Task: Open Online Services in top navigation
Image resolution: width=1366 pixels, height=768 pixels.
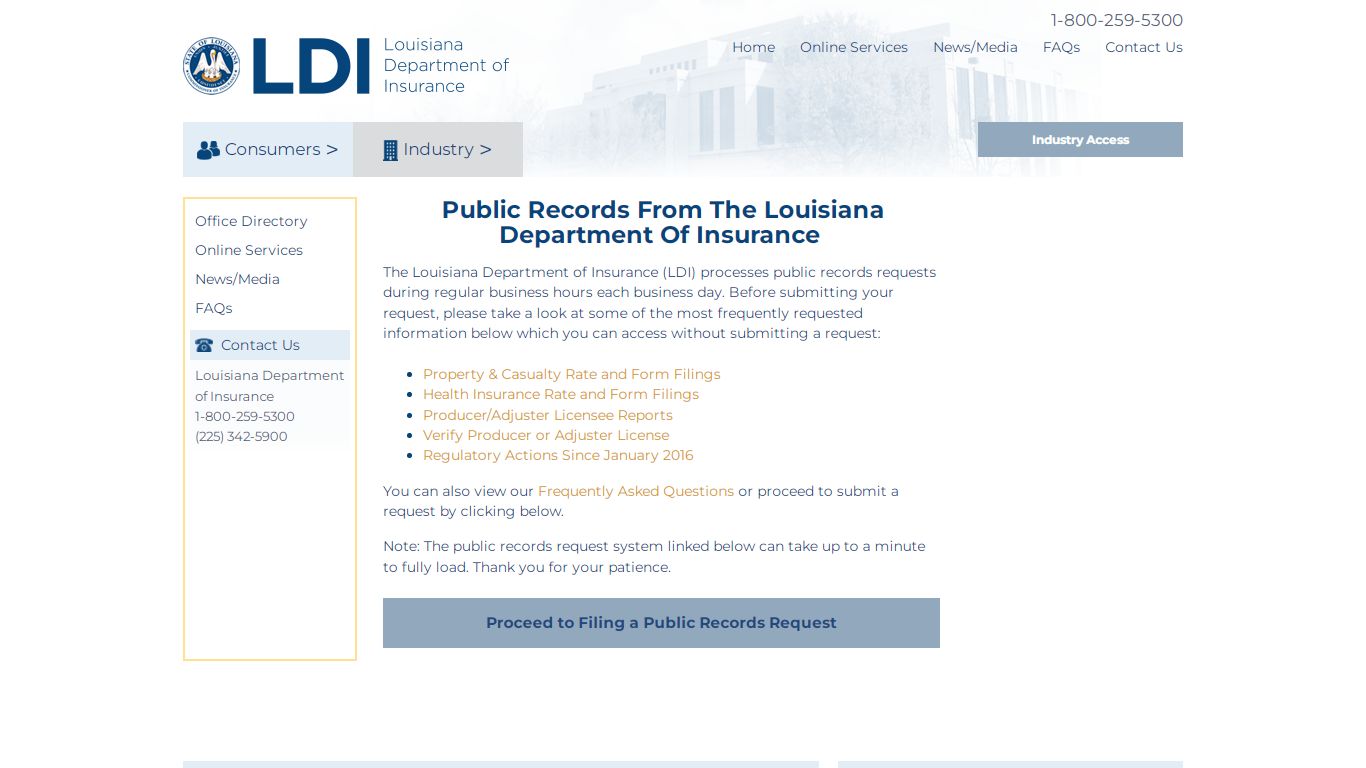Action: (x=853, y=47)
